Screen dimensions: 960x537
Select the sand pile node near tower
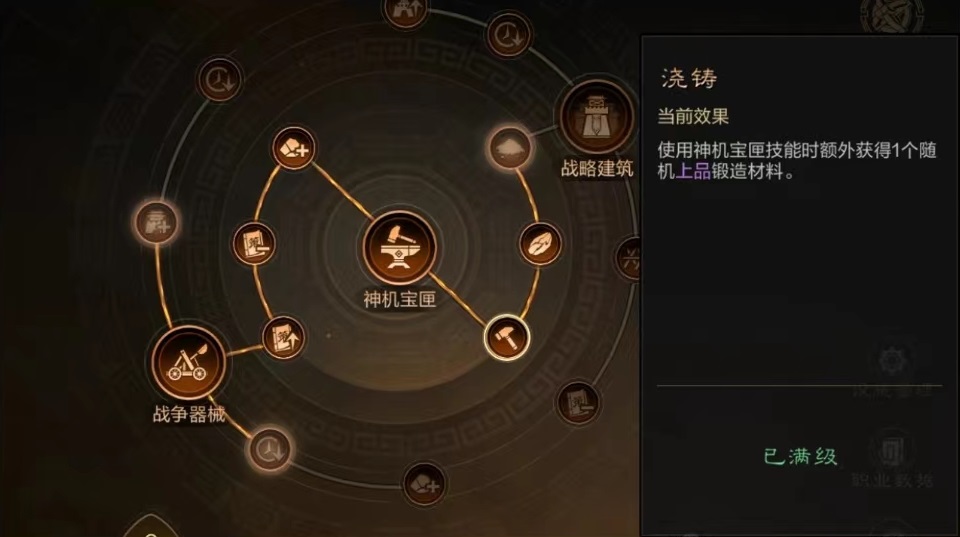click(509, 148)
